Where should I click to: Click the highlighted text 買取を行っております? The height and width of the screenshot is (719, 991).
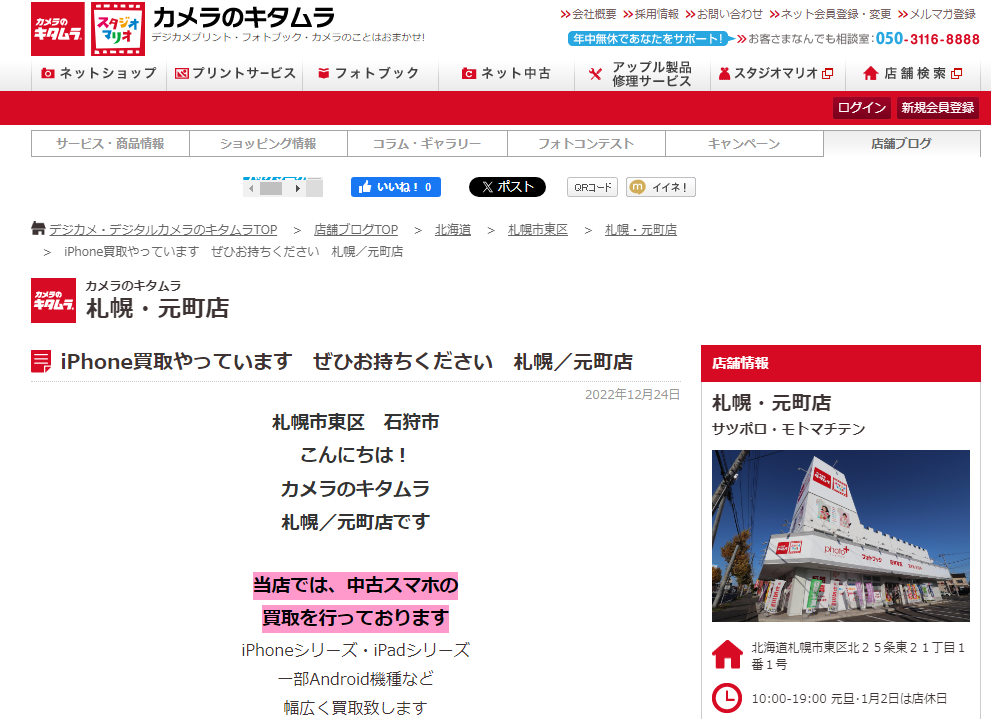[x=356, y=618]
